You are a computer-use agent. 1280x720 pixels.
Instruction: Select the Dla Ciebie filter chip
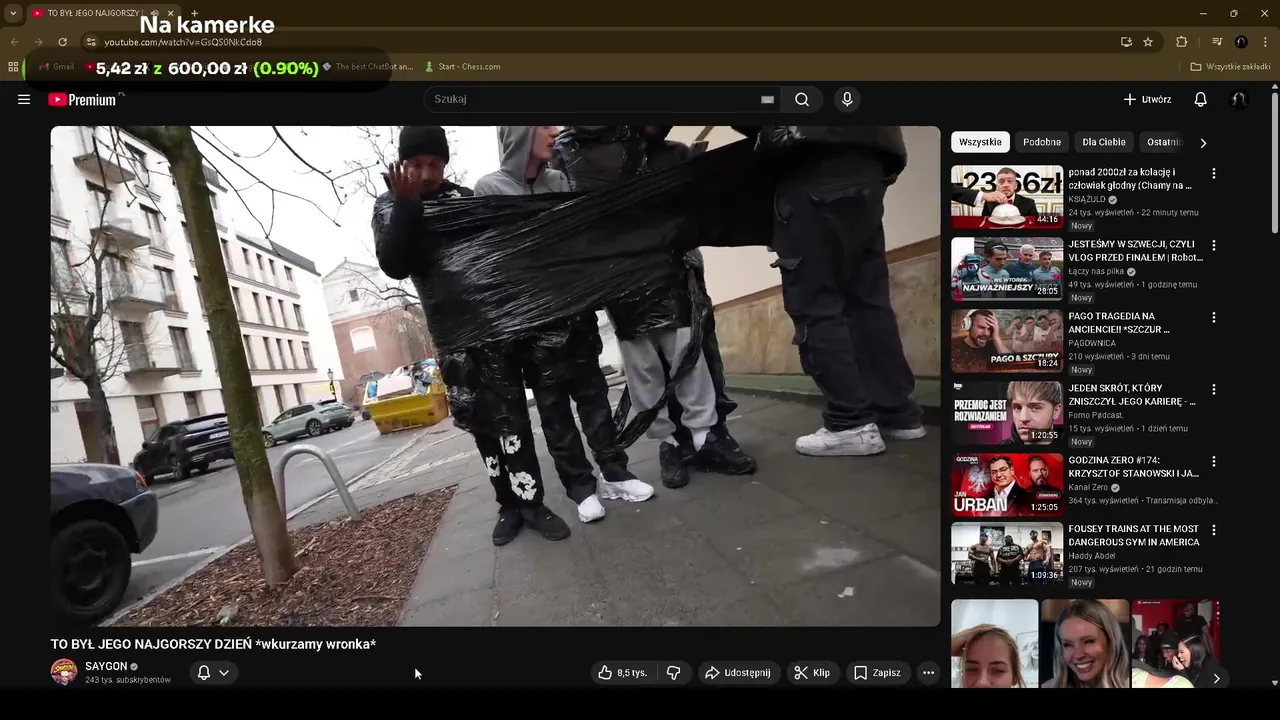[1104, 142]
